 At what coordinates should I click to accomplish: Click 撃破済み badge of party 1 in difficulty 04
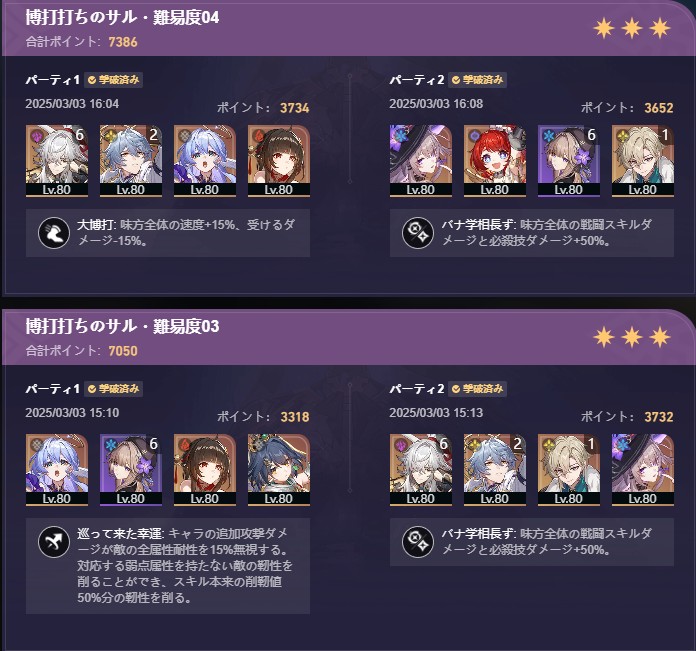114,80
